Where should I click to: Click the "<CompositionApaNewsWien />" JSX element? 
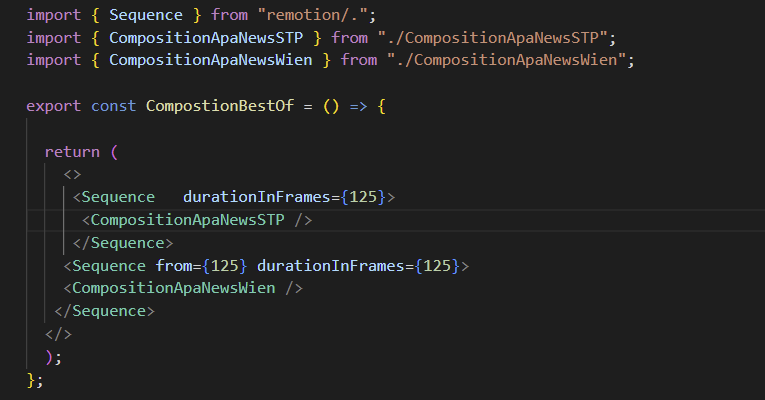tap(183, 288)
